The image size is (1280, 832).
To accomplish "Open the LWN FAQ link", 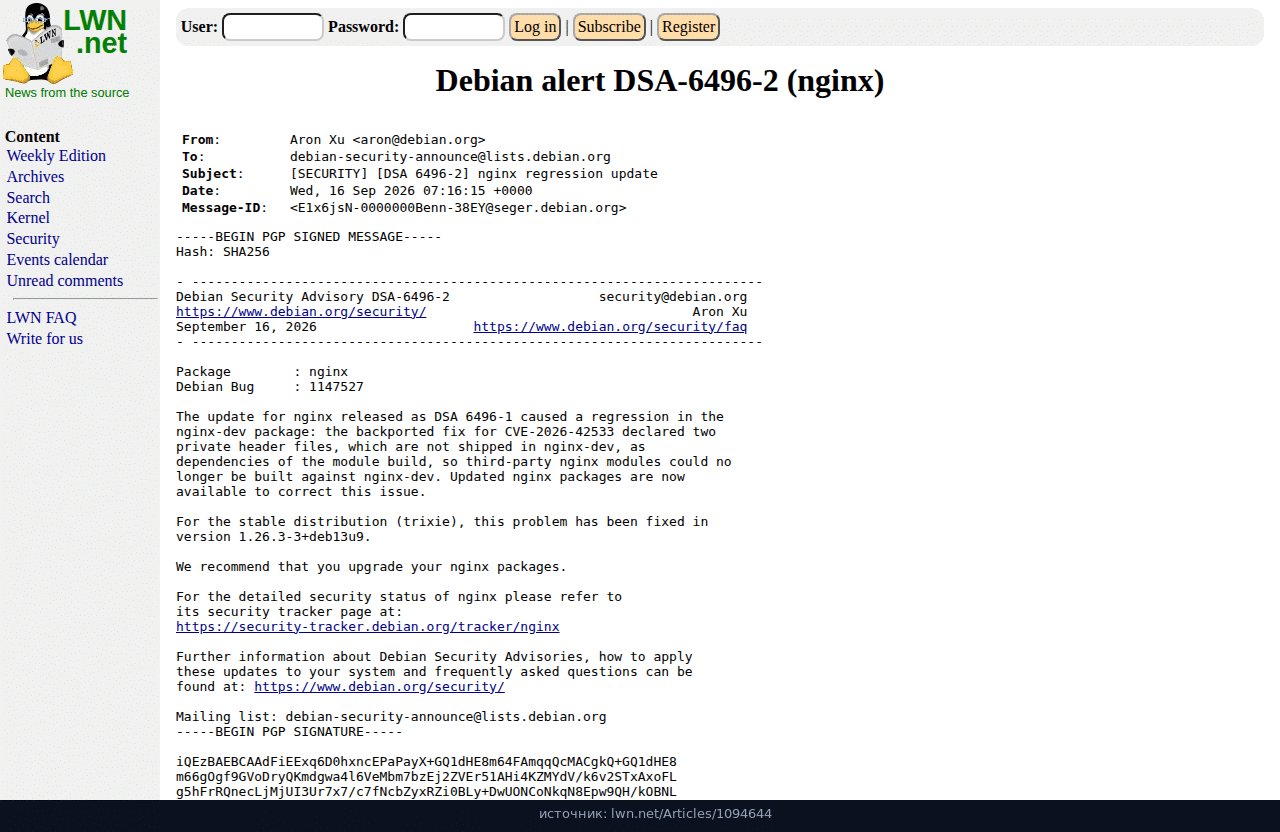I will pyautogui.click(x=41, y=318).
